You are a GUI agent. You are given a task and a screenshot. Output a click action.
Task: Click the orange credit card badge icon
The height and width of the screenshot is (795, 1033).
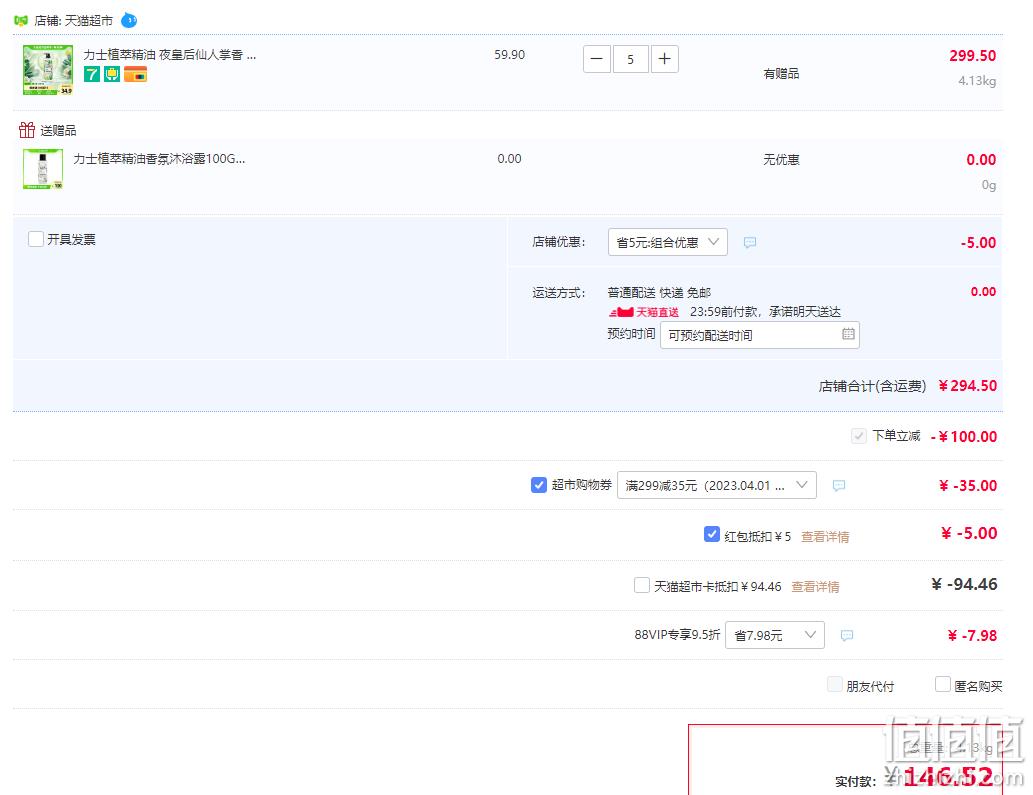tap(135, 74)
